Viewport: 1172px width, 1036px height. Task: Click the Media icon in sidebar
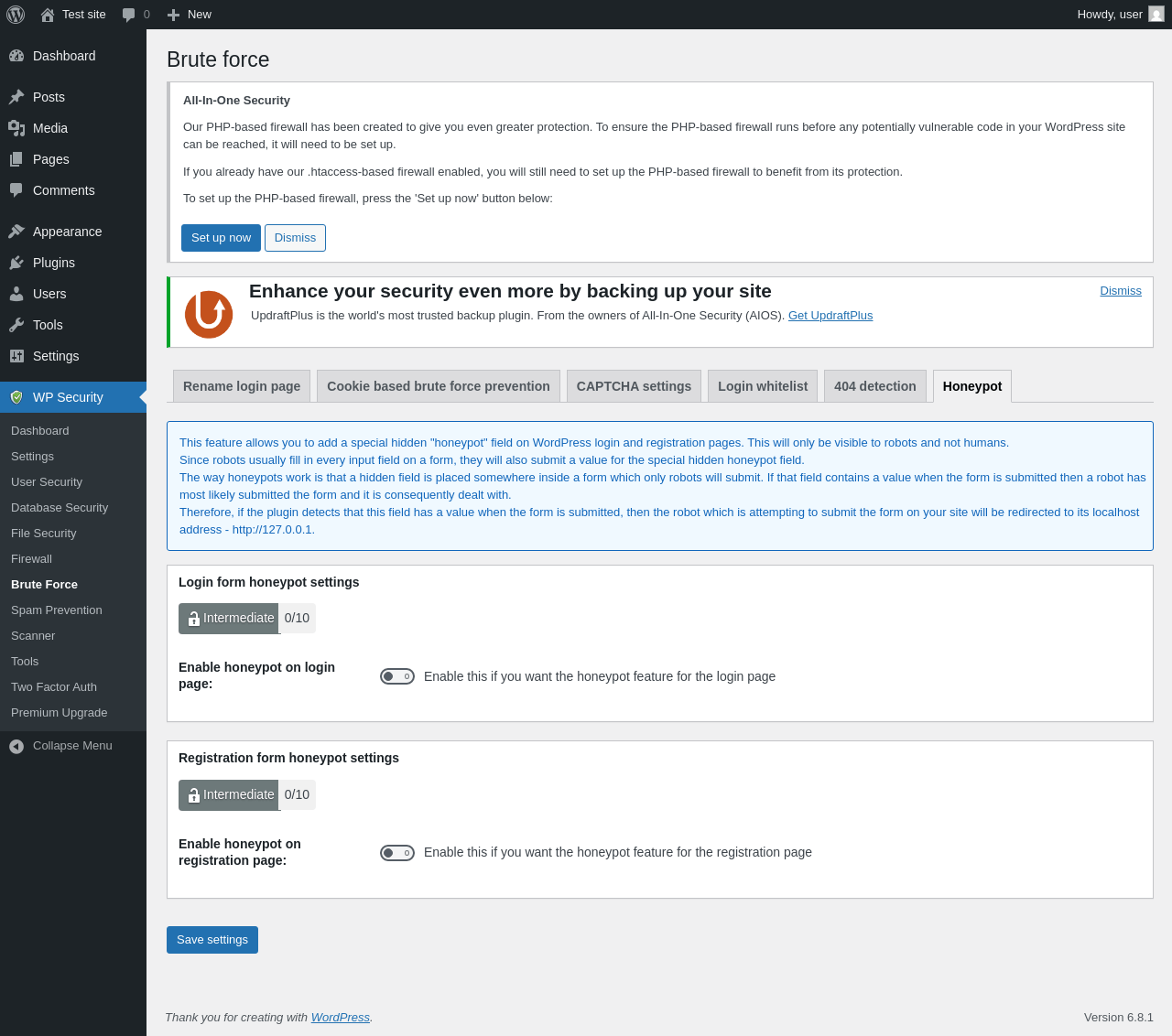16,128
